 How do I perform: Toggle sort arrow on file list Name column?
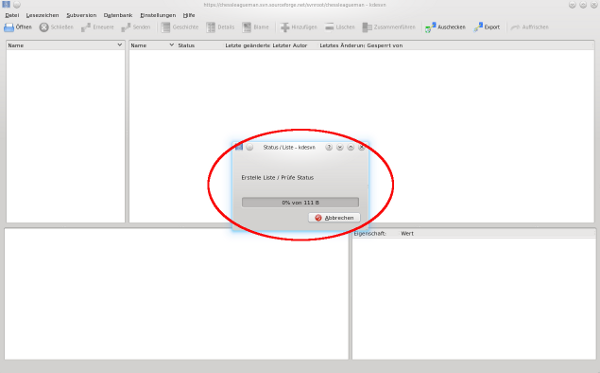[171, 45]
